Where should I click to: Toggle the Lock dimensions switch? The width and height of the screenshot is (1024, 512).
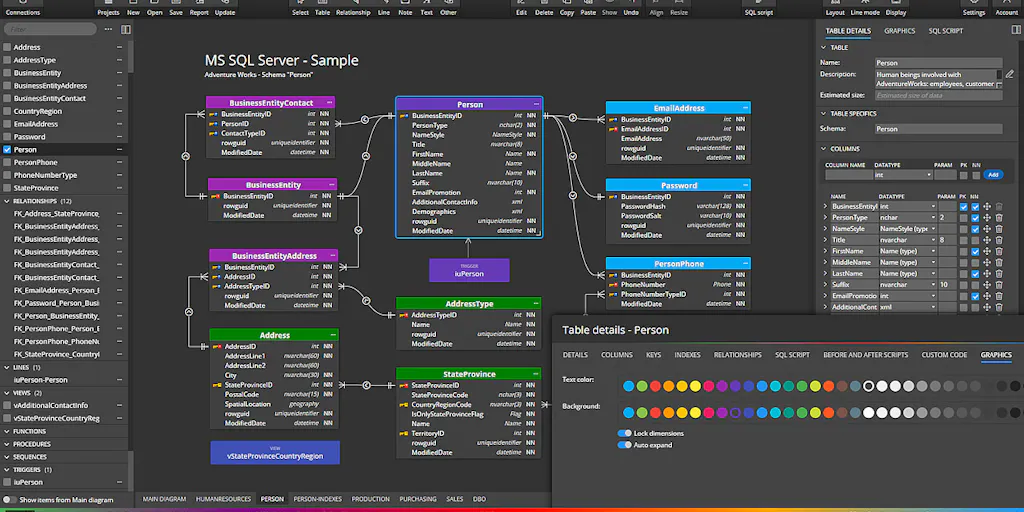tap(624, 433)
